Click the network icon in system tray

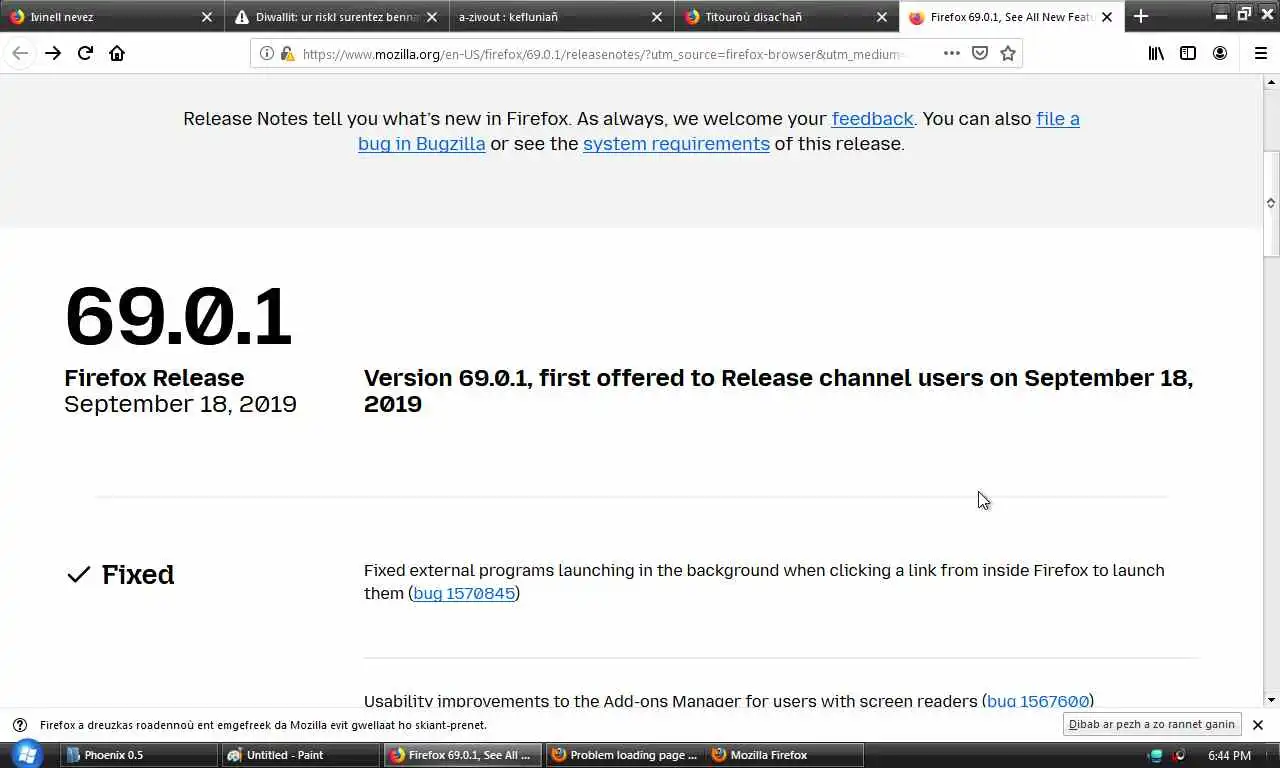click(x=1156, y=756)
